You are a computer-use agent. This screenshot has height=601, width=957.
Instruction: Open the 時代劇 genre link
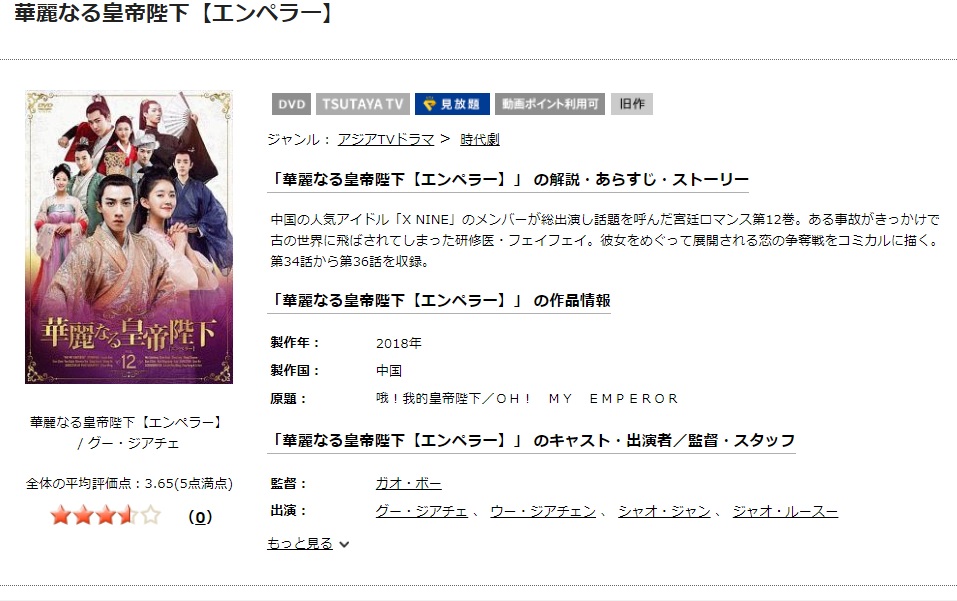(x=480, y=140)
